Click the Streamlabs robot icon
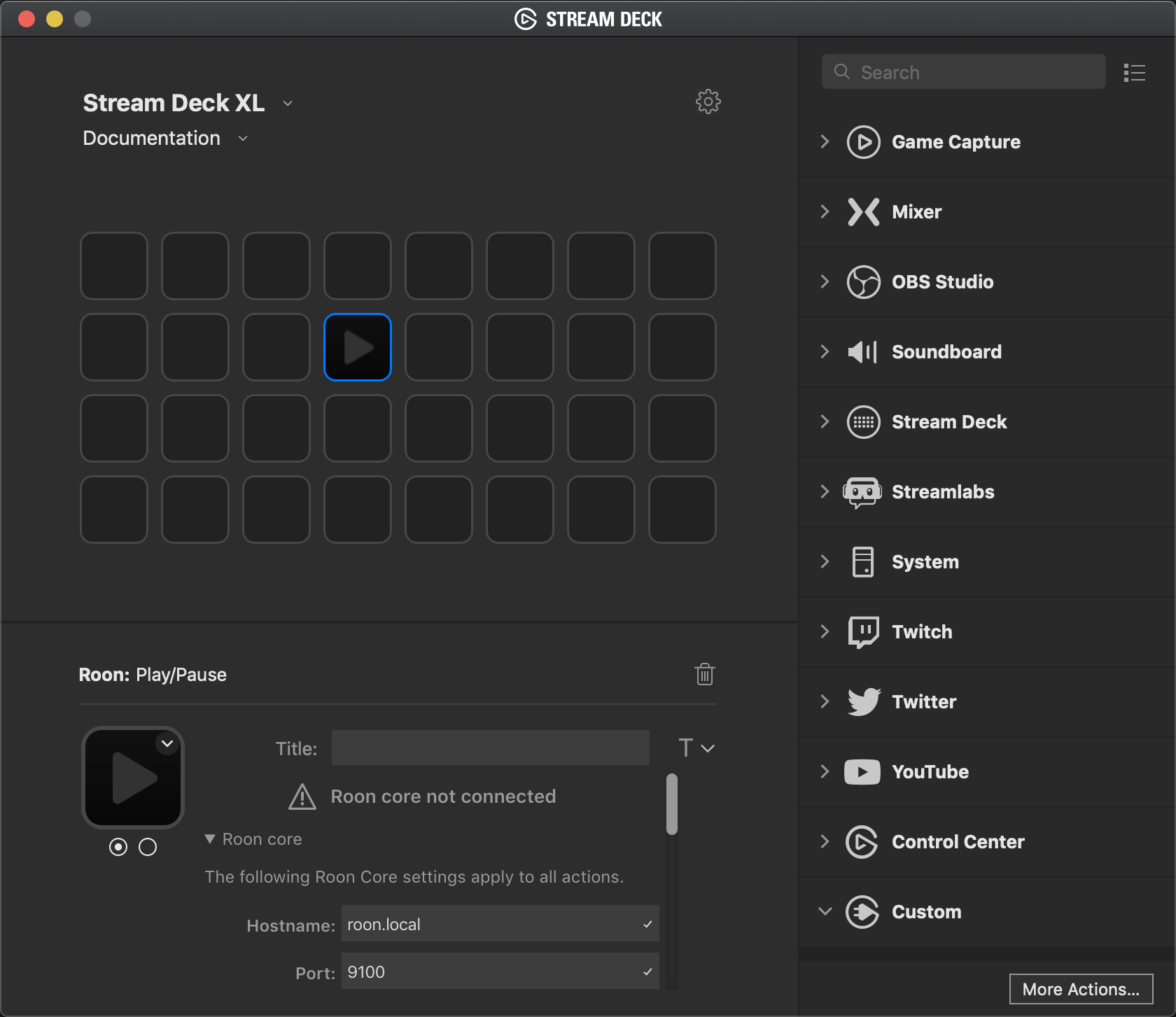This screenshot has height=1017, width=1176. click(862, 493)
